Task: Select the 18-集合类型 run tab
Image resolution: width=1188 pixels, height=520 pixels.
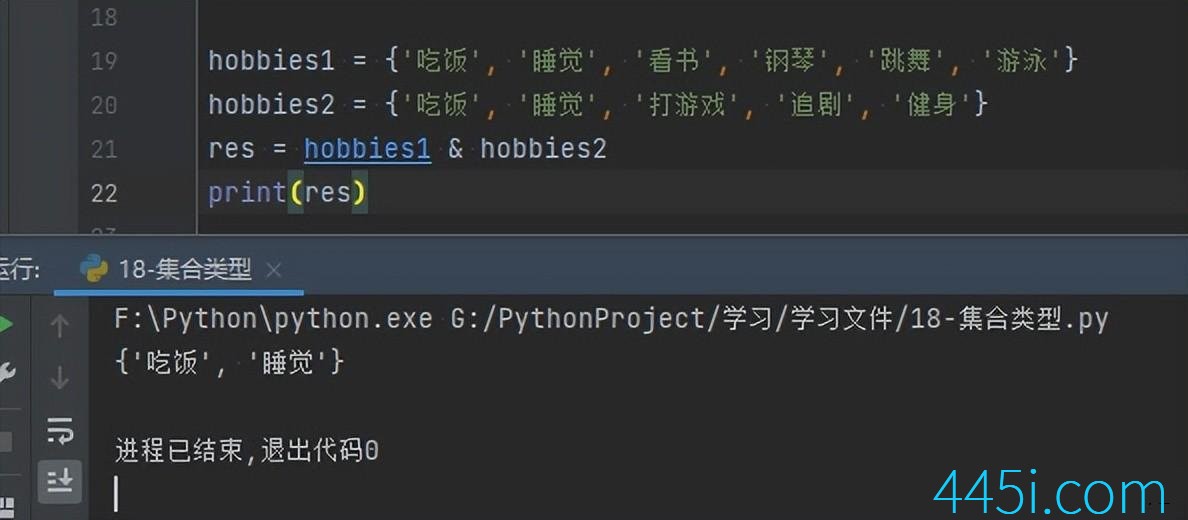Action: (x=185, y=269)
